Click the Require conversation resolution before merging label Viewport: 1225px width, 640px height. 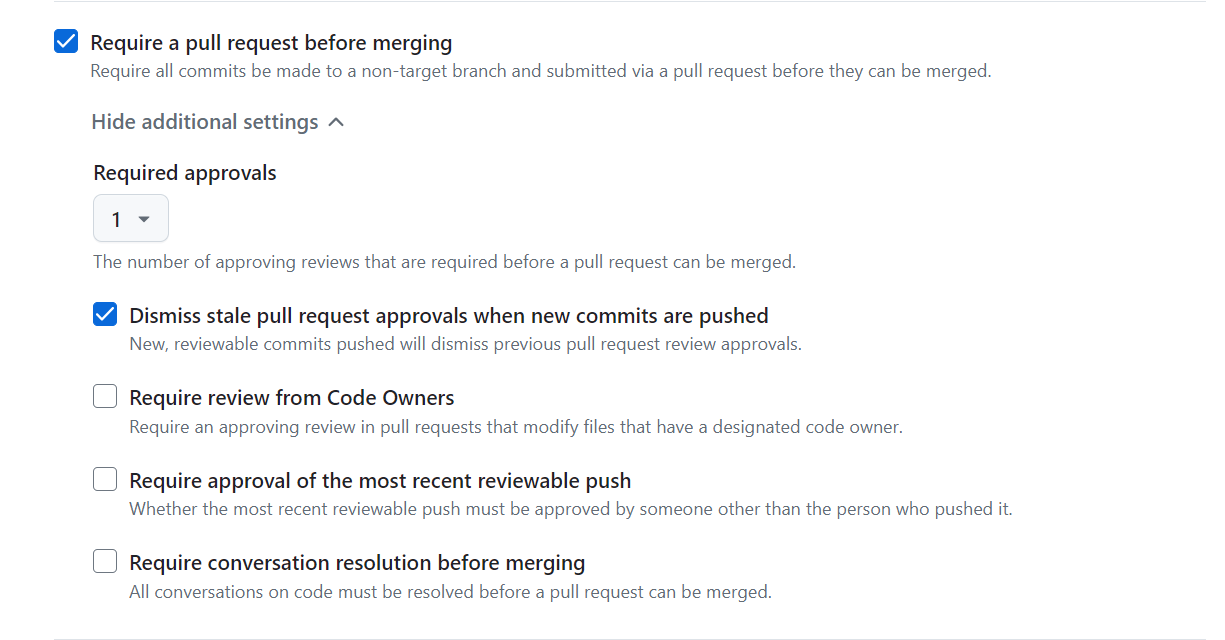click(x=357, y=562)
